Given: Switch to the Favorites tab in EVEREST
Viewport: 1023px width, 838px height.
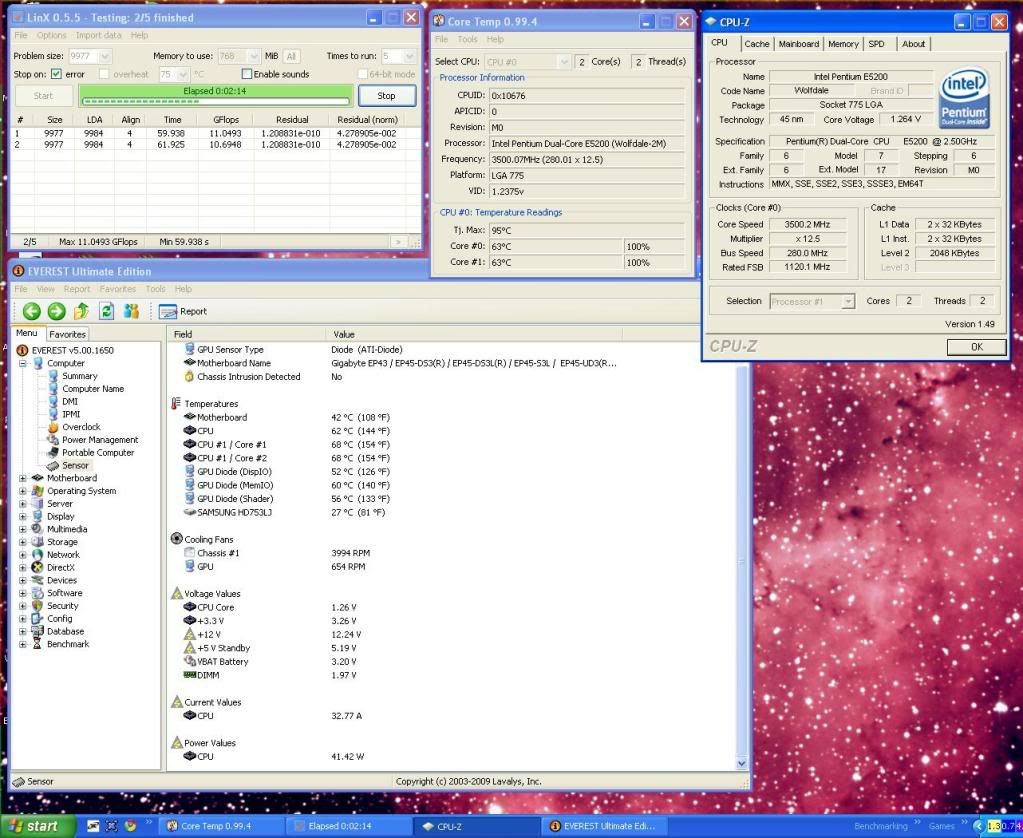Looking at the screenshot, I should (67, 334).
